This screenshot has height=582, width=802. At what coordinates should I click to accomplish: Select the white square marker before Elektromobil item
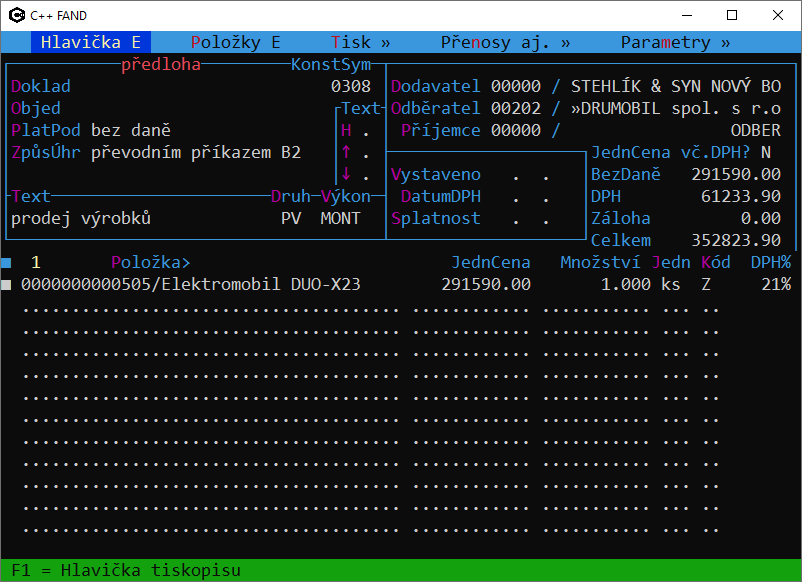[6, 285]
